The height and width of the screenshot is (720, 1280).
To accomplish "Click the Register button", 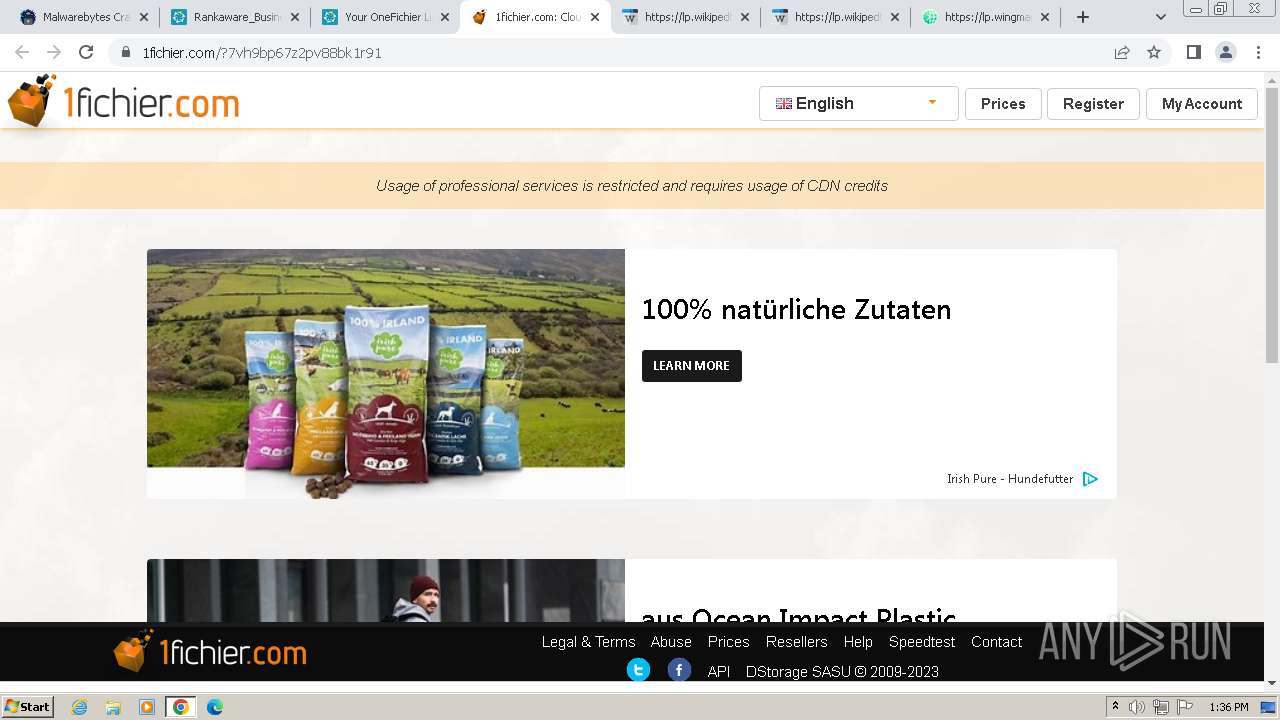I will (1093, 104).
